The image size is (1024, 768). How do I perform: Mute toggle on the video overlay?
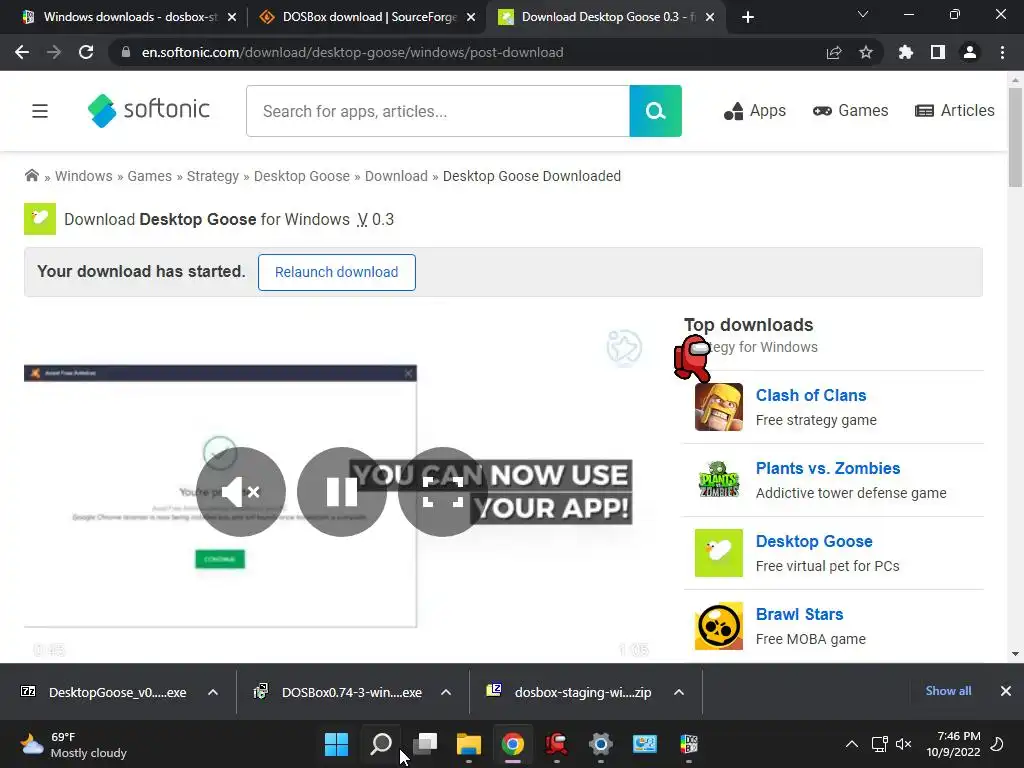pos(241,492)
